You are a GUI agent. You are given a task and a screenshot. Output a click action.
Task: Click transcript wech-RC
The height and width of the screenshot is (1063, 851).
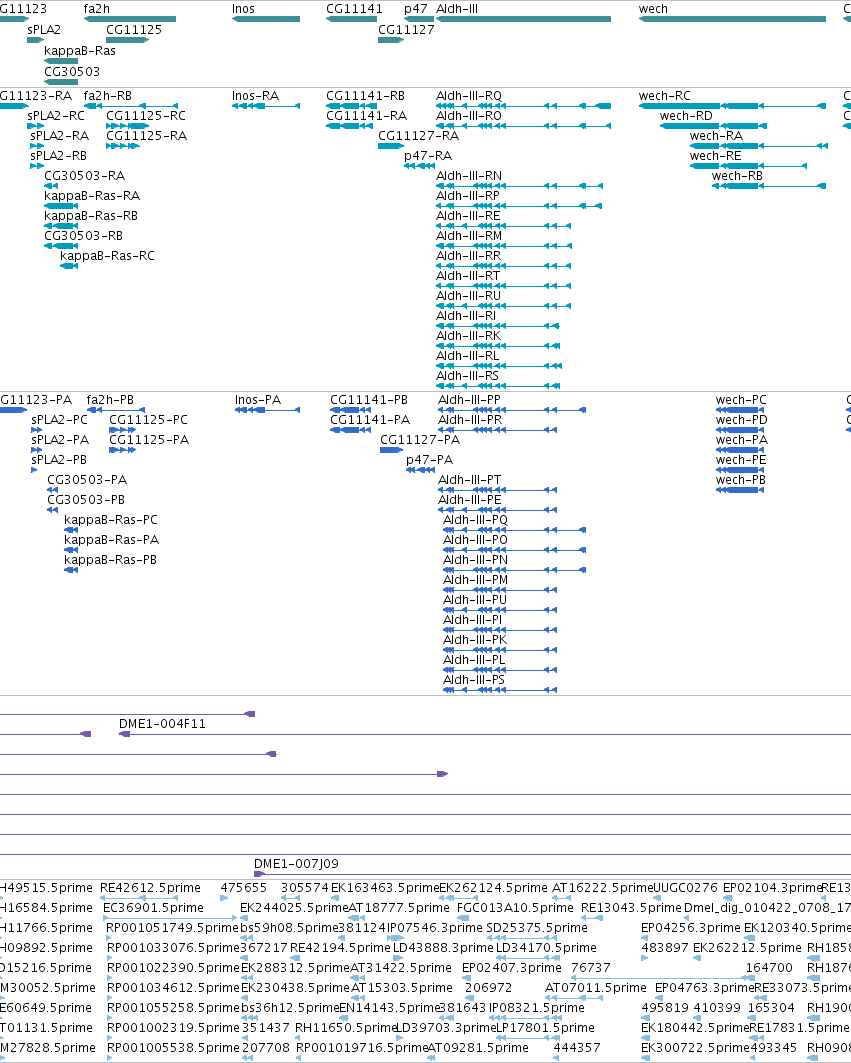(665, 96)
